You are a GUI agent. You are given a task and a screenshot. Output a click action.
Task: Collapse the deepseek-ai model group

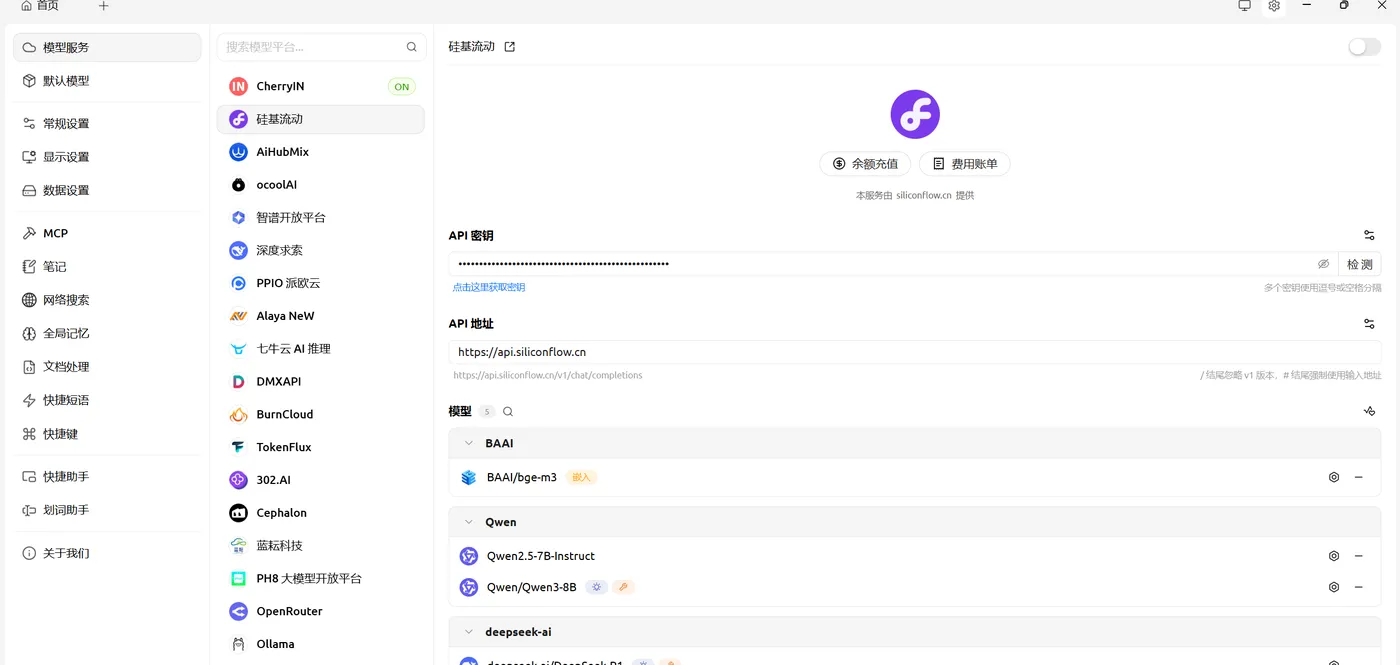click(468, 632)
